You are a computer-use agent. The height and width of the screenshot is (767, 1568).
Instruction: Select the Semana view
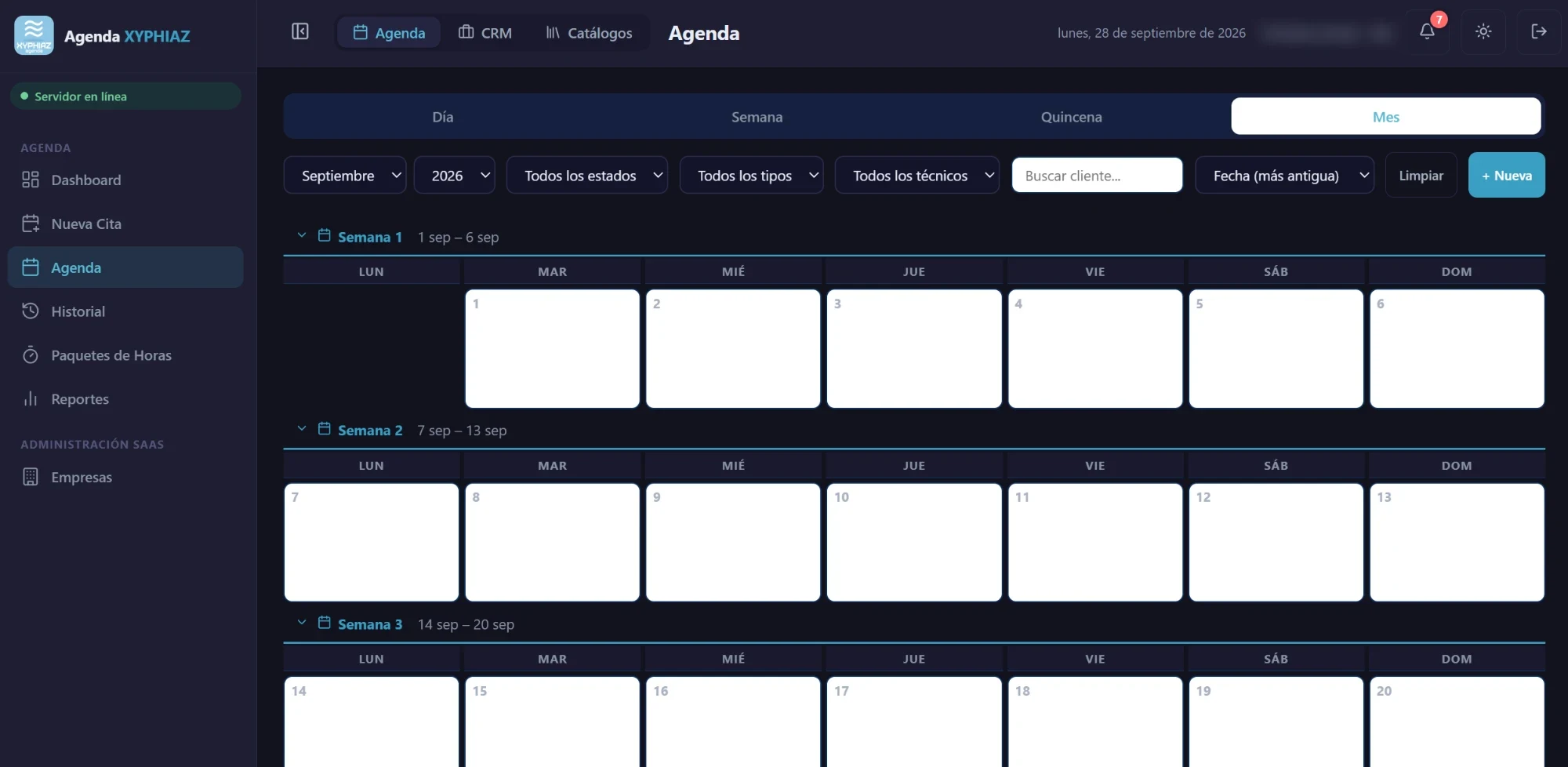pos(757,116)
